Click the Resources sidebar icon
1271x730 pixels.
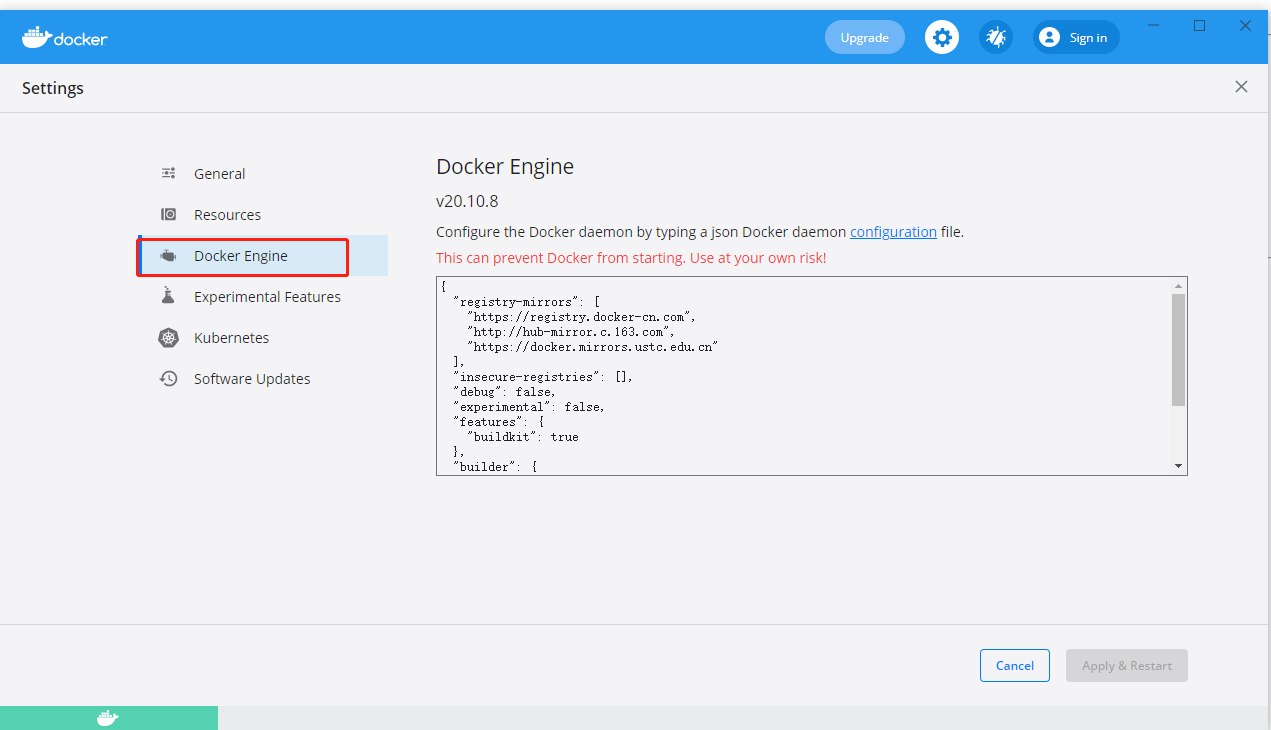[168, 214]
